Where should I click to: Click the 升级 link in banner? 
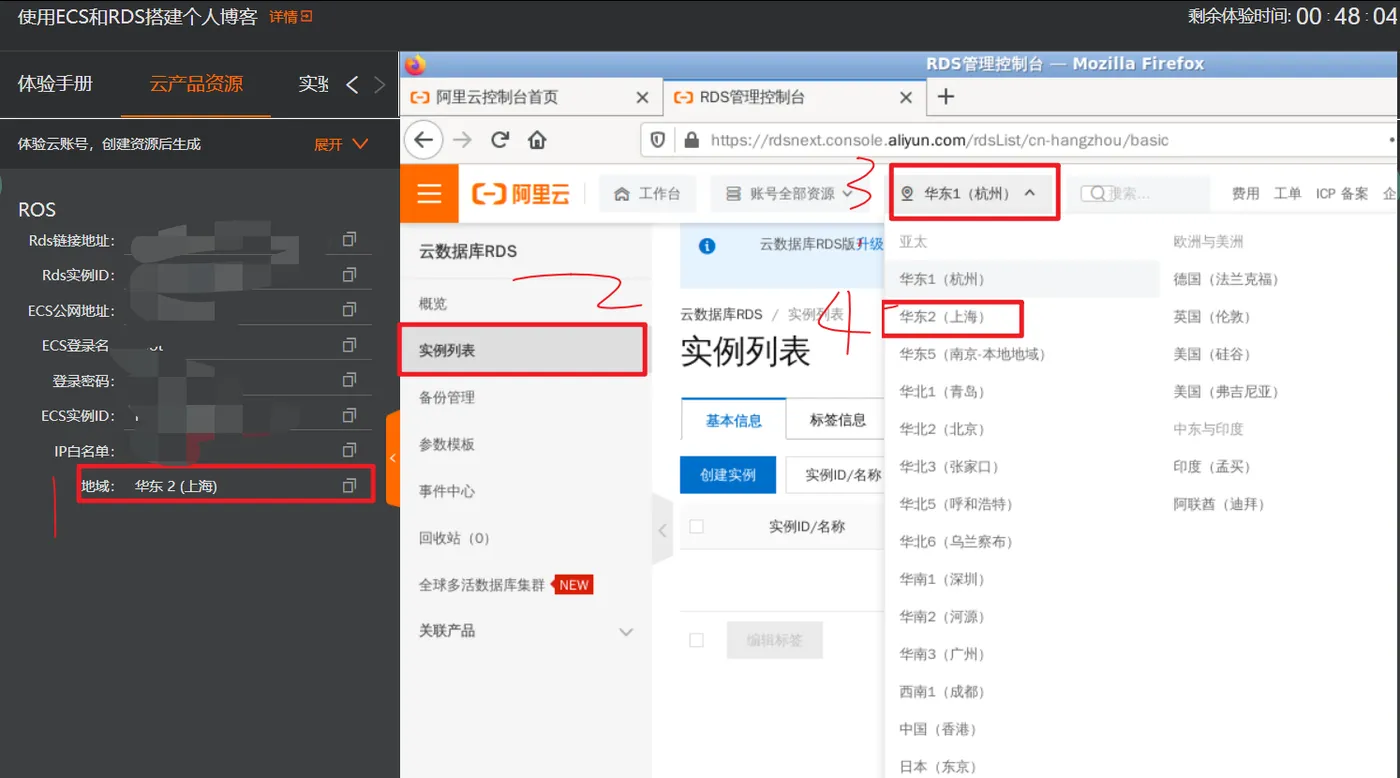pyautogui.click(x=870, y=244)
